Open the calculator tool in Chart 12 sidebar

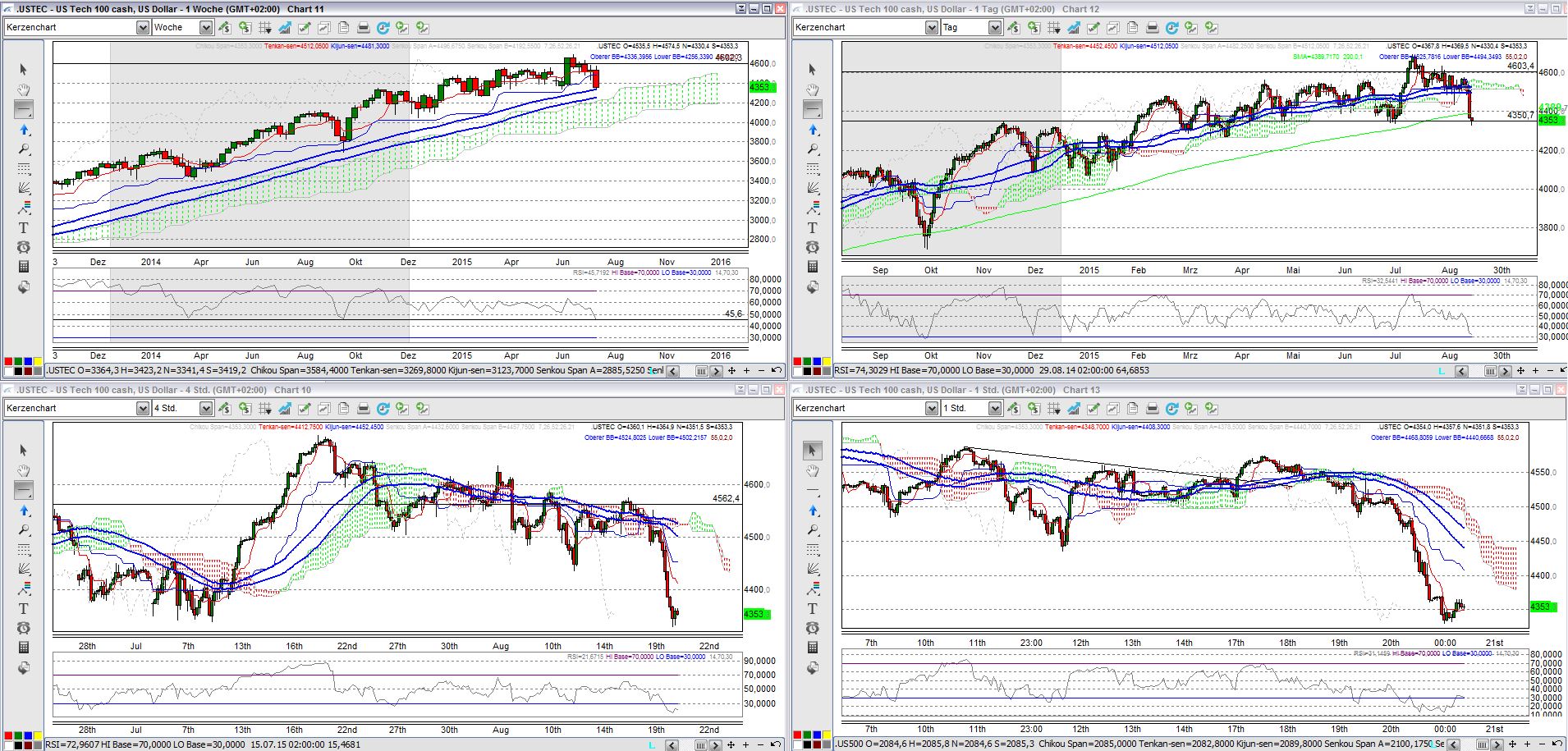(x=813, y=267)
